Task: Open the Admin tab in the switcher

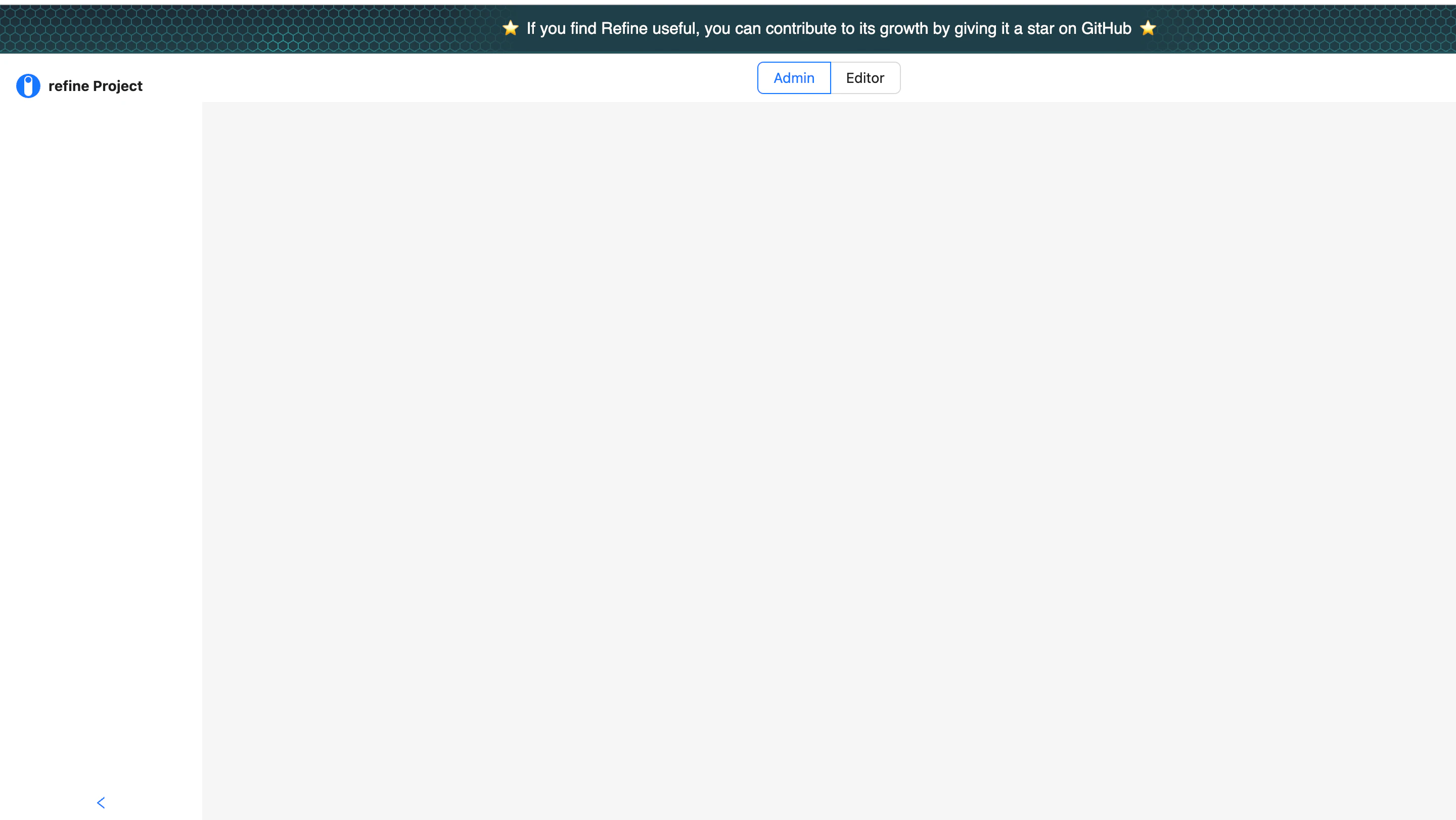Action: (794, 77)
